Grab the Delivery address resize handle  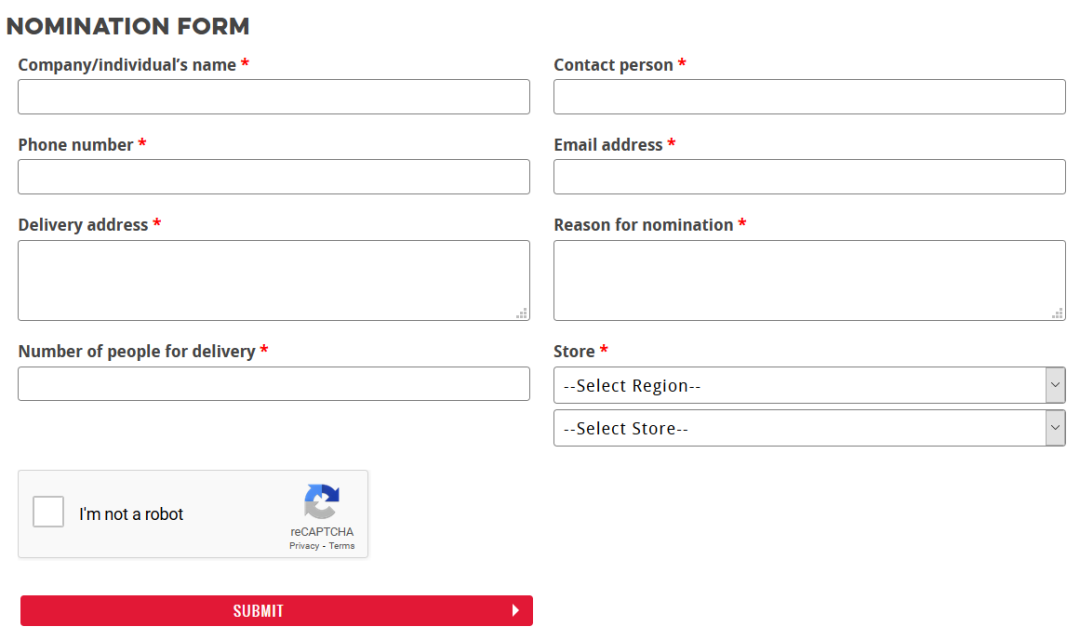[x=522, y=313]
